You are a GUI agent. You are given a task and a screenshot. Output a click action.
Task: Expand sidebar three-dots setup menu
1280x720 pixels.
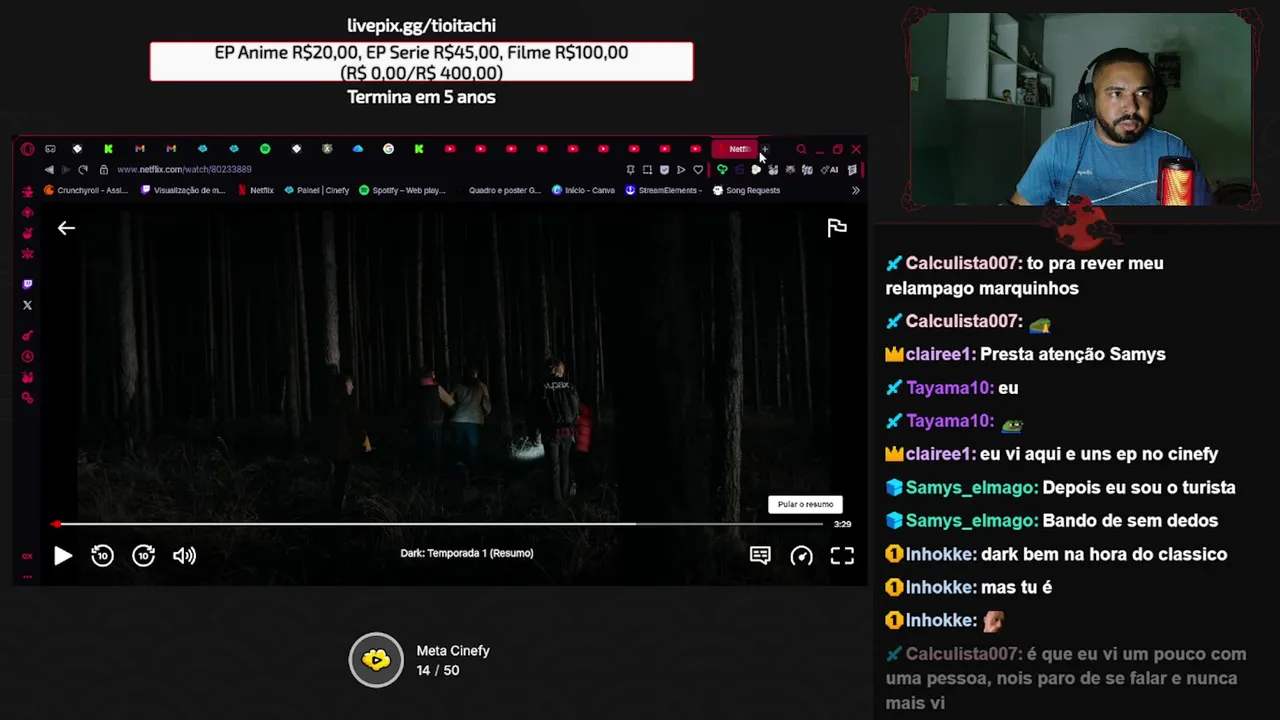(27, 576)
